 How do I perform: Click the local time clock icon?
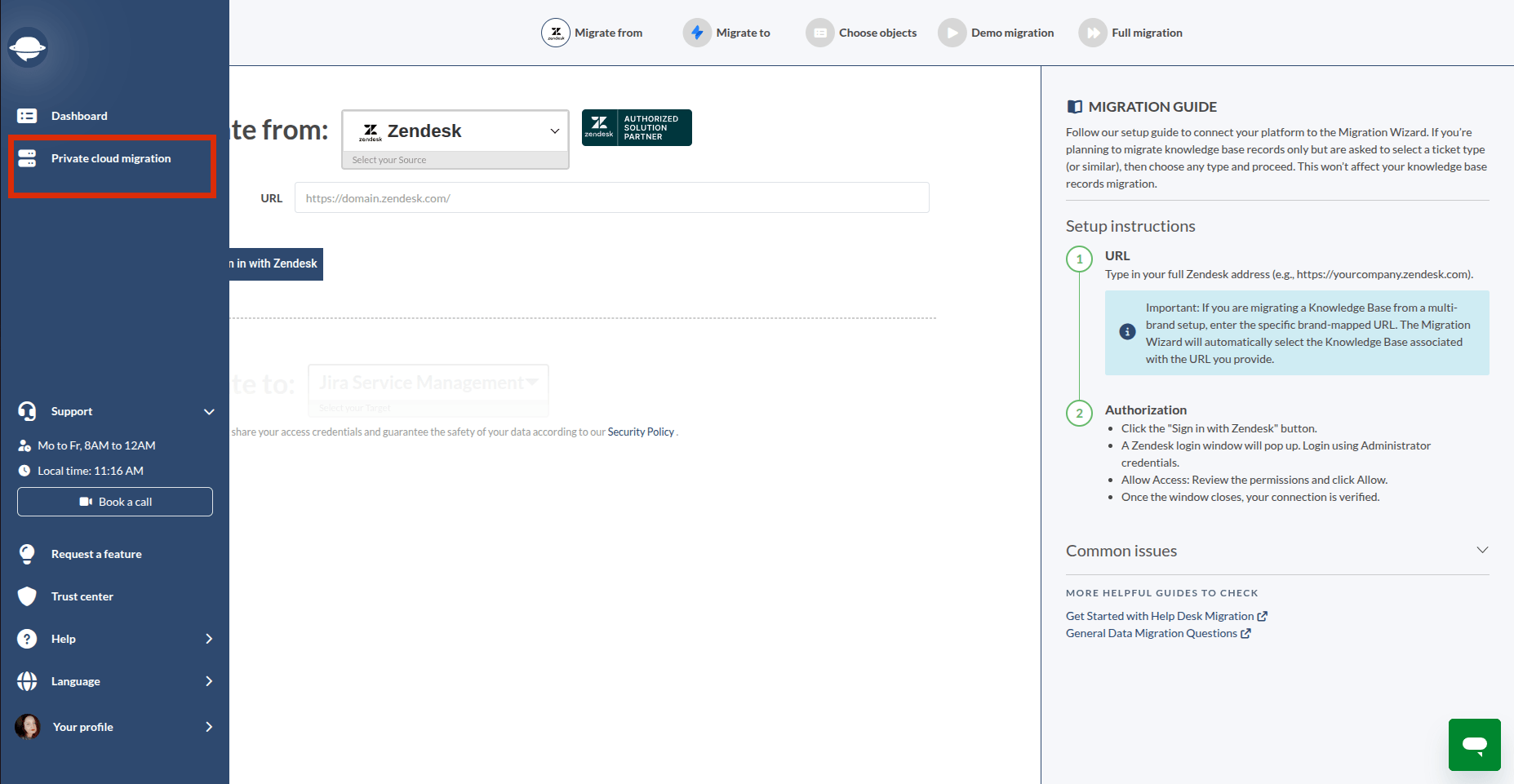[x=24, y=471]
